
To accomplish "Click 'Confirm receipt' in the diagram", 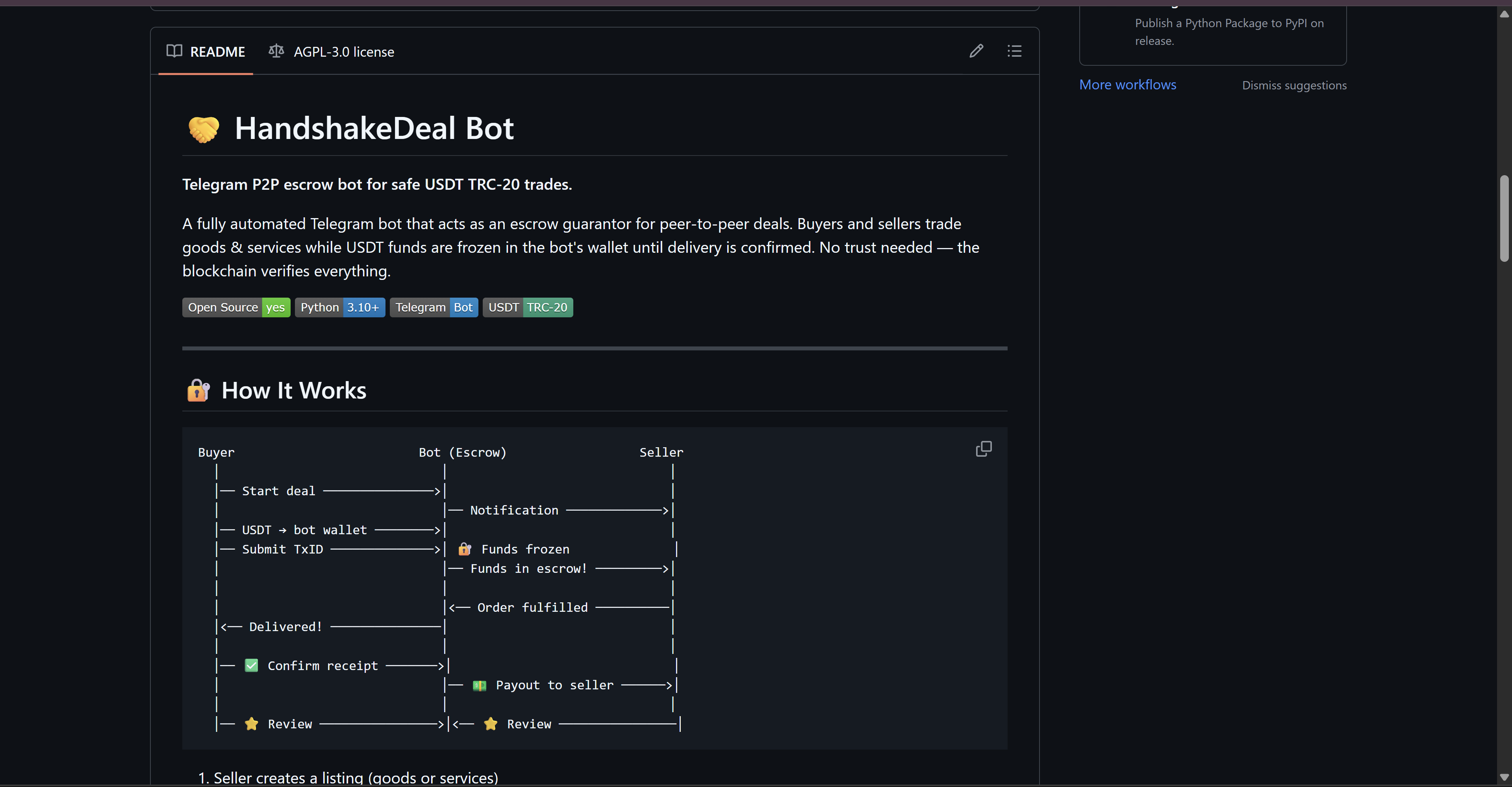I will click(323, 665).
